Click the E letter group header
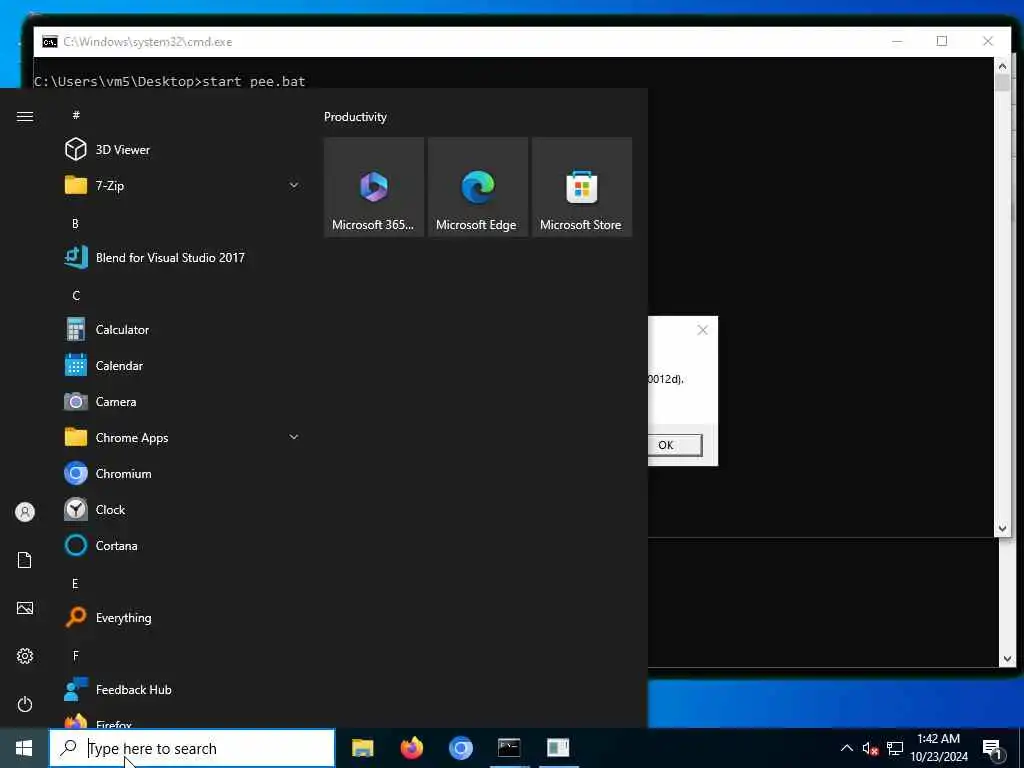The height and width of the screenshot is (768, 1024). tap(76, 583)
